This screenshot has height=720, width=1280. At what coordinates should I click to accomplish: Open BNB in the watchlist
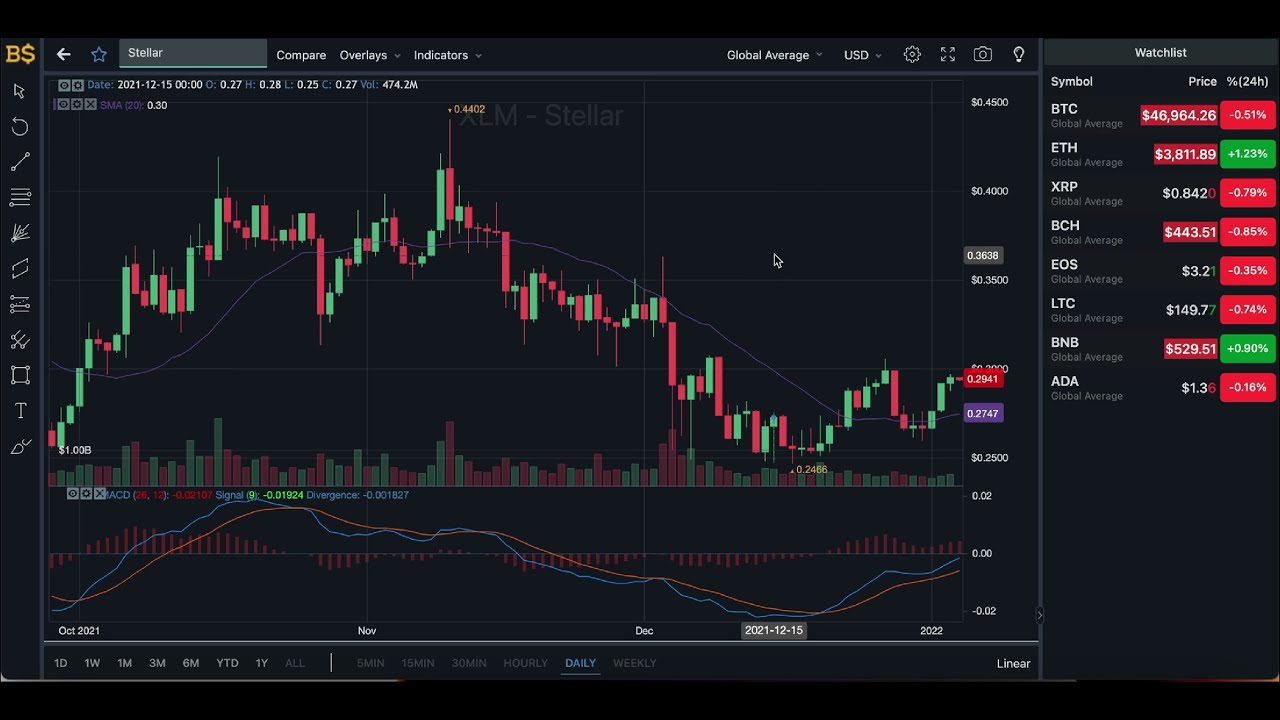point(1161,349)
